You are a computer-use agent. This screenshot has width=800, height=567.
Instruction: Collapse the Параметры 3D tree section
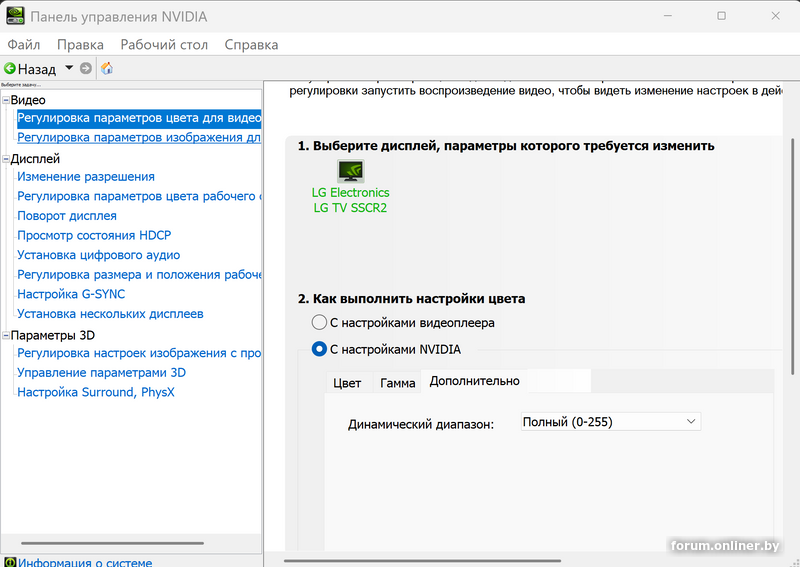tap(6, 335)
